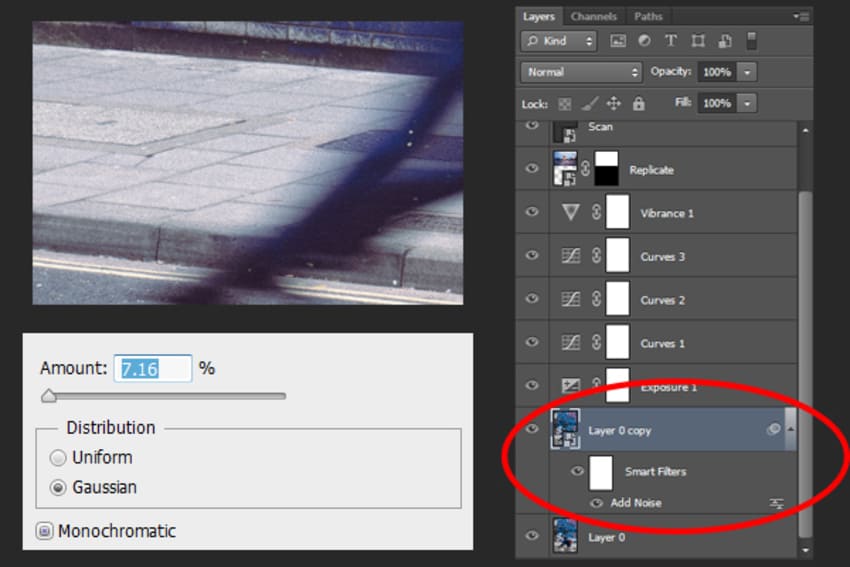Screen dimensions: 850x567
Task: Open Add Noise filter blending options icon
Action: pos(777,504)
